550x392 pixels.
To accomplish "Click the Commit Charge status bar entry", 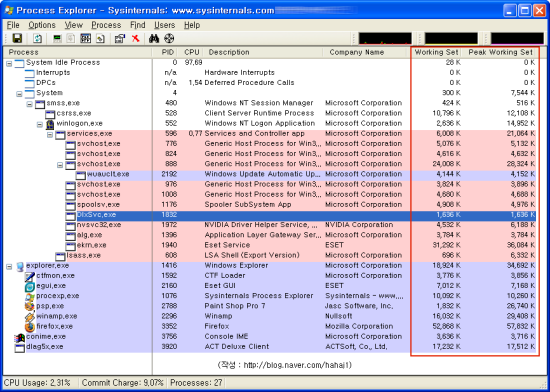I will [123, 383].
